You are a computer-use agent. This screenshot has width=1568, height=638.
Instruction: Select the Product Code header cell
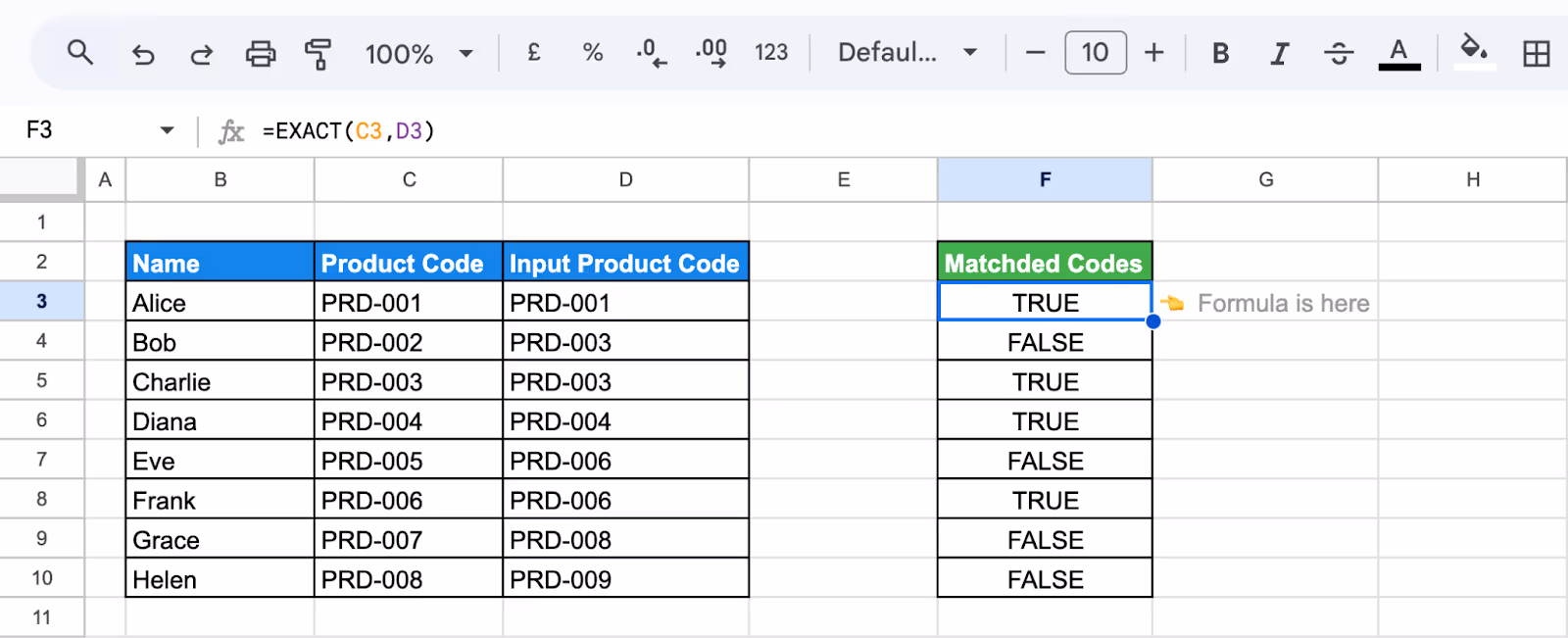(409, 263)
